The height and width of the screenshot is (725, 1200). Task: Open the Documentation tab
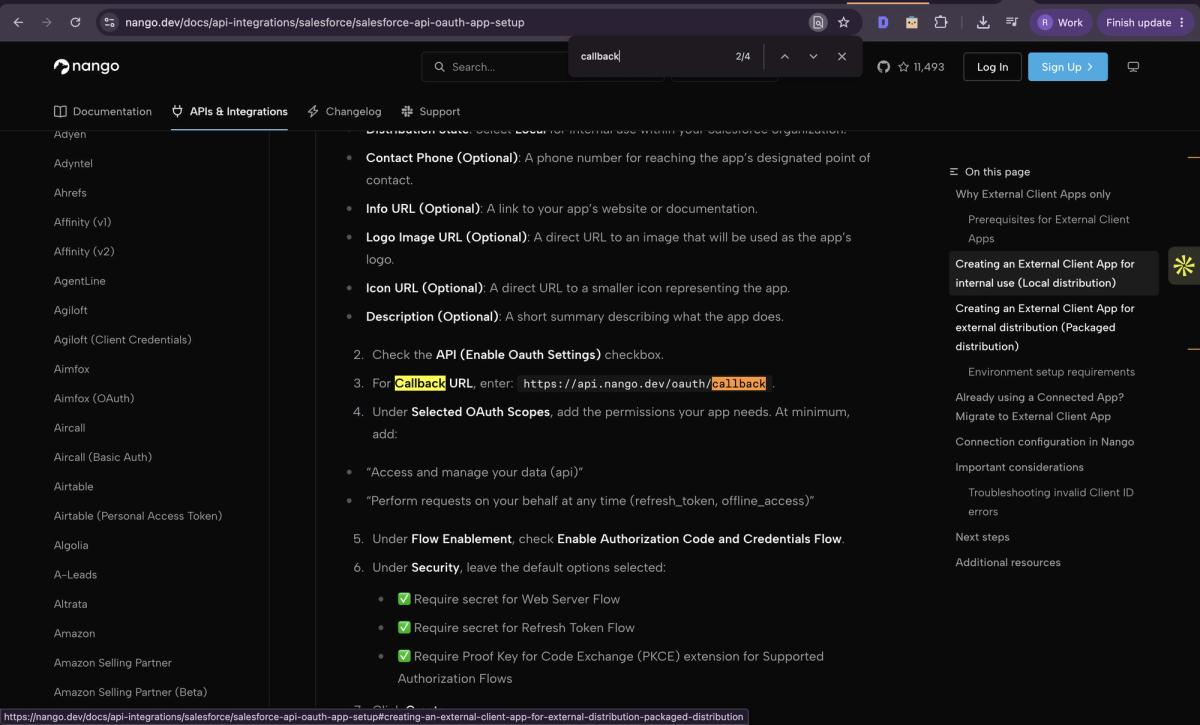(102, 111)
